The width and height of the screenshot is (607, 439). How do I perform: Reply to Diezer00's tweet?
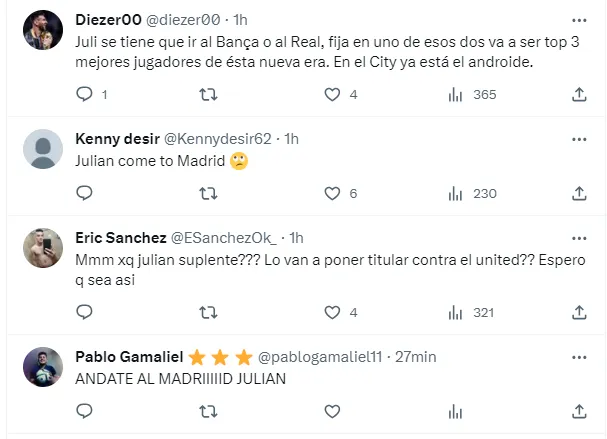point(85,94)
